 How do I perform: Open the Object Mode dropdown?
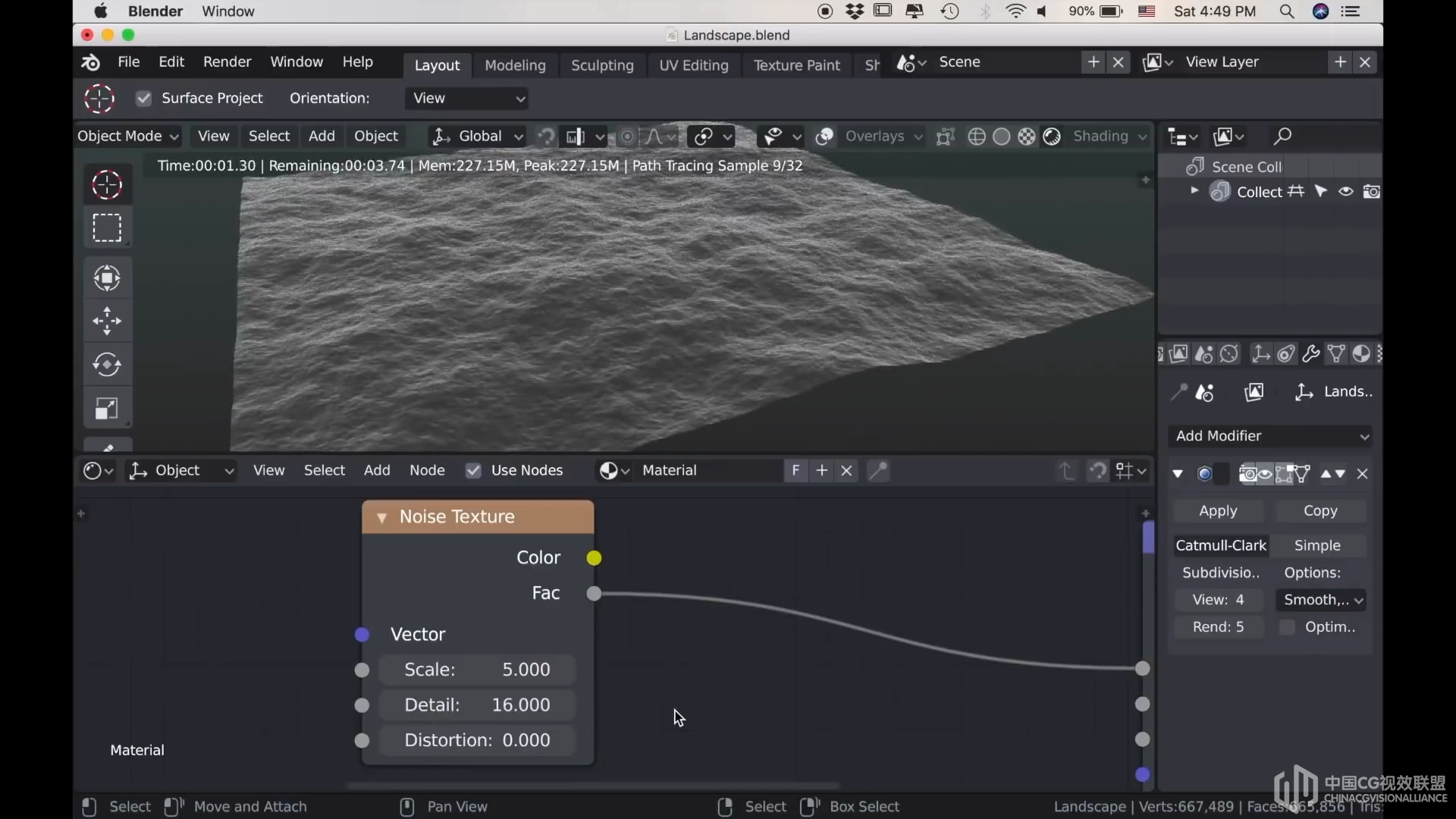pos(127,136)
